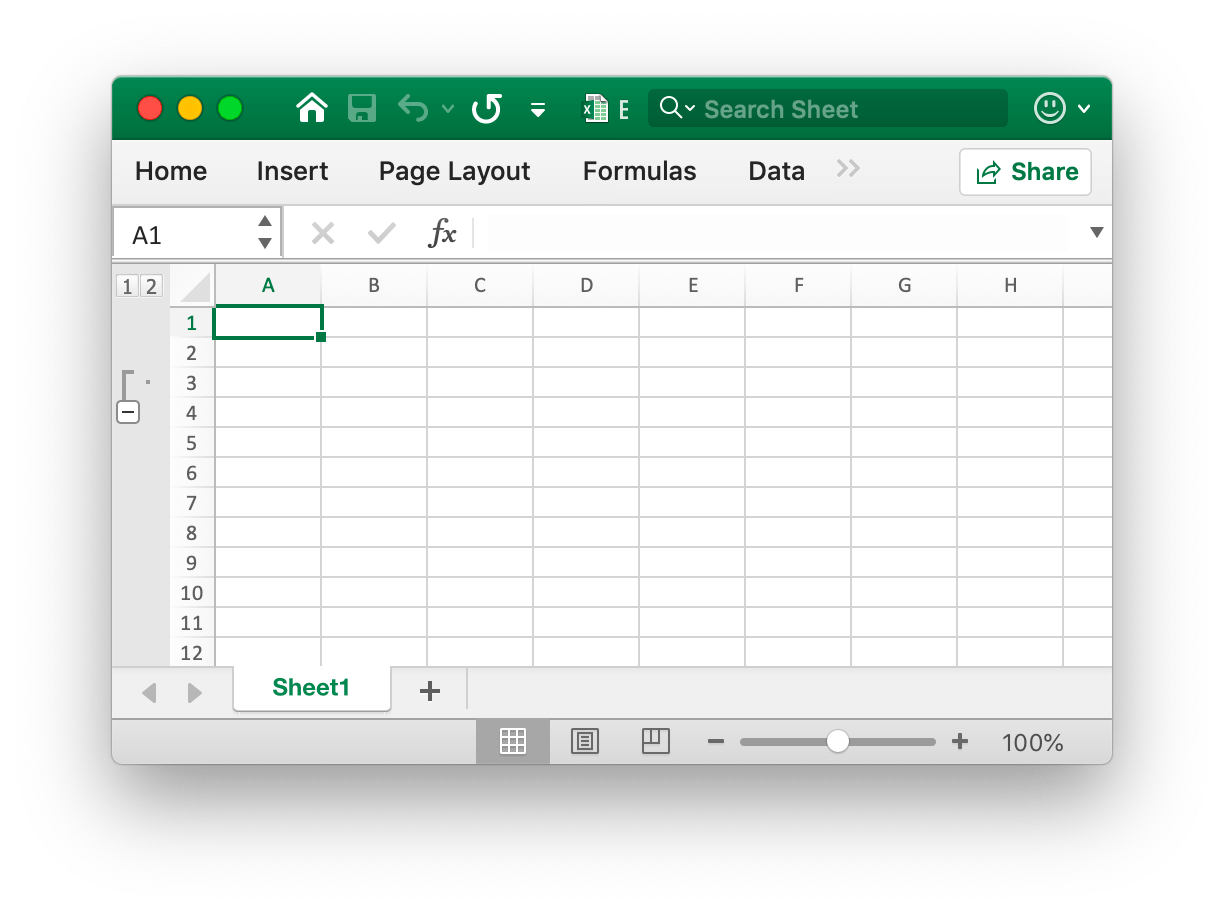Click the Save floppy disk icon
This screenshot has height=912, width=1224.
362,108
